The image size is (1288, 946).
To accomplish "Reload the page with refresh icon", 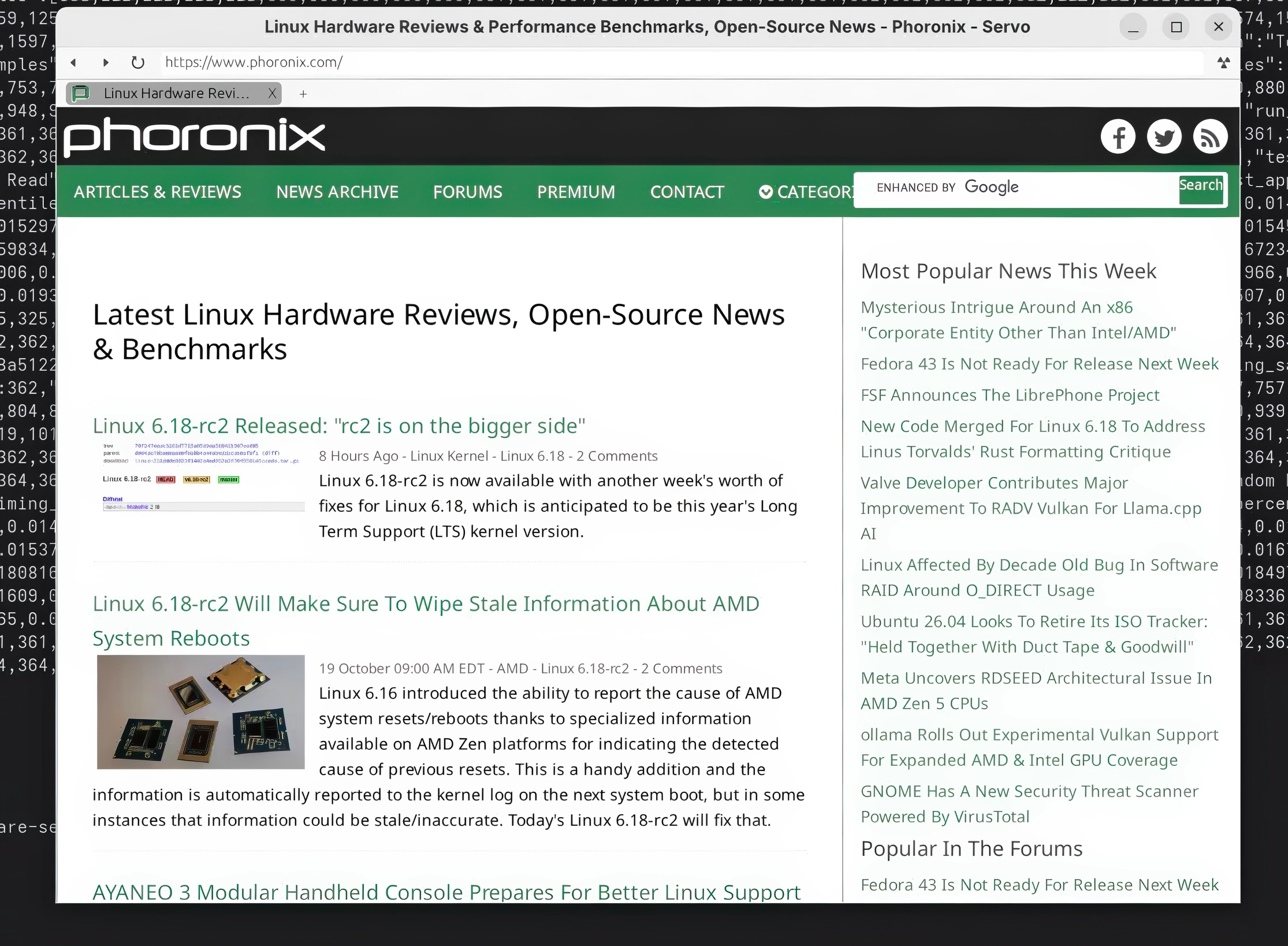I will [137, 62].
